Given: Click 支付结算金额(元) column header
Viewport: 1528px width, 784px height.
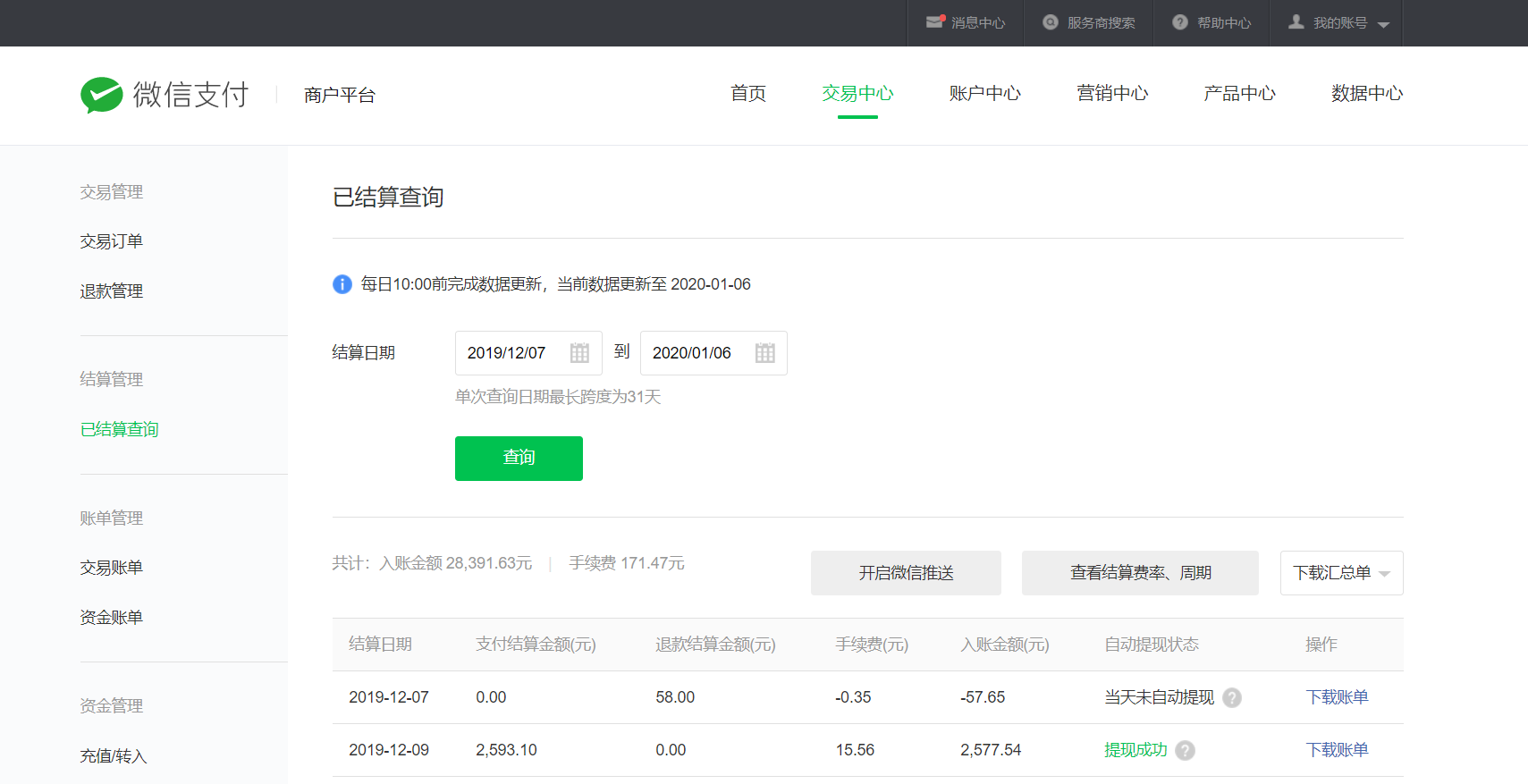Looking at the screenshot, I should click(536, 645).
